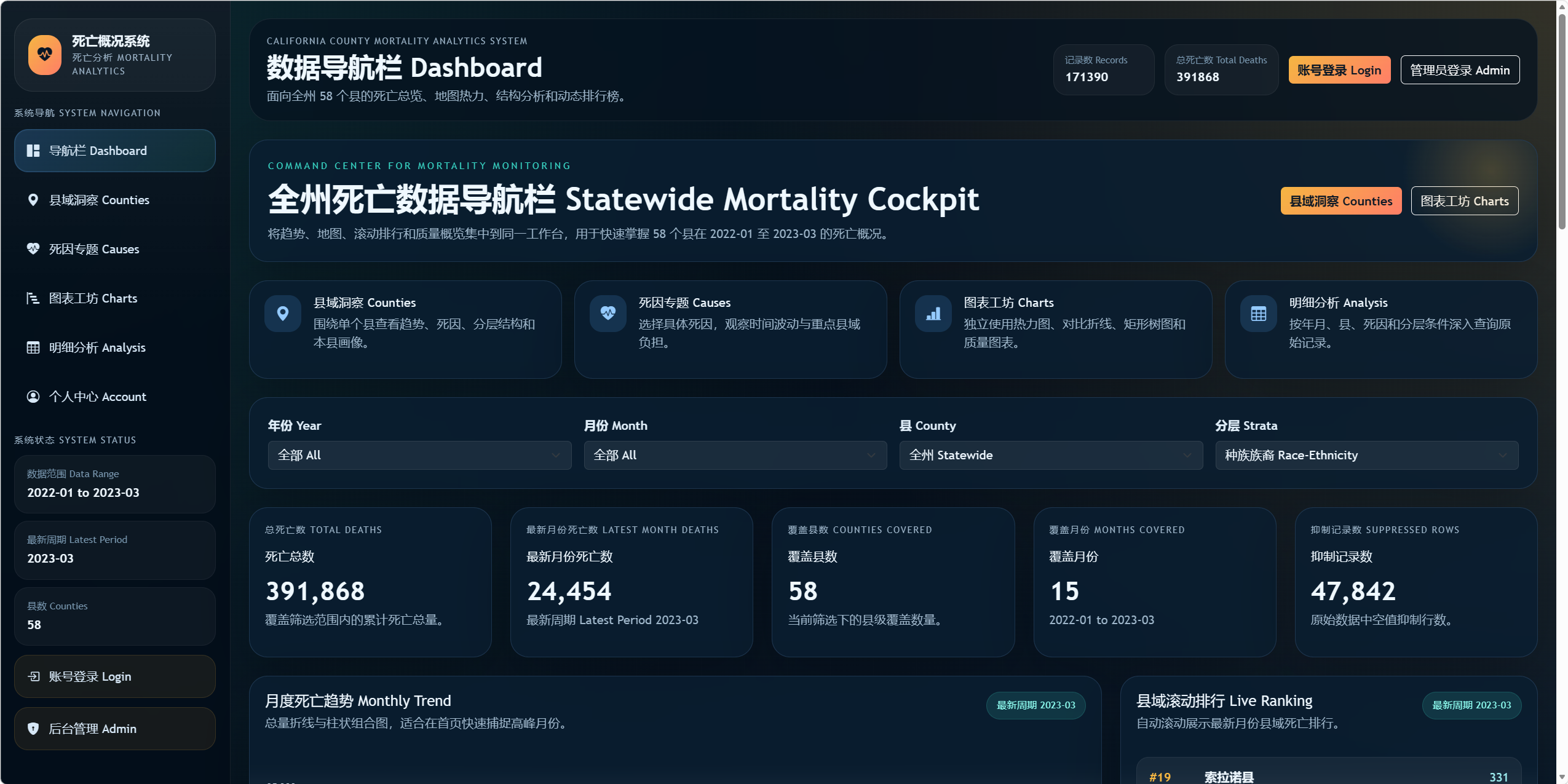Click the chart icon beside 图表工坊 Charts in sidebar
The height and width of the screenshot is (784, 1568).
pos(33,298)
